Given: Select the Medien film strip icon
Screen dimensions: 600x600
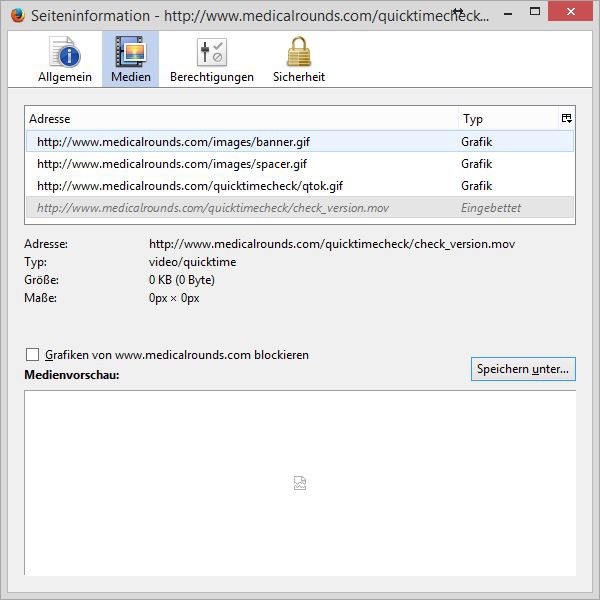Looking at the screenshot, I should coord(130,52).
